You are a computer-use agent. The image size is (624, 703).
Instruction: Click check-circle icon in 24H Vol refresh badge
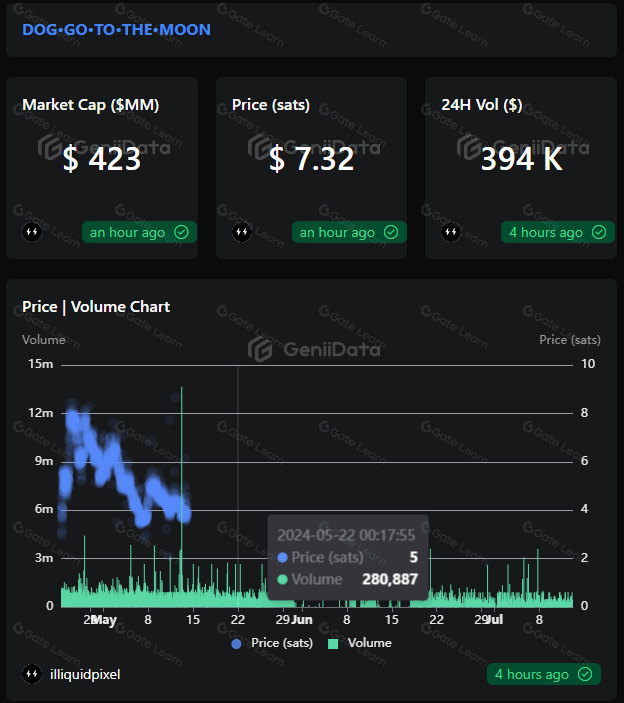coord(599,232)
